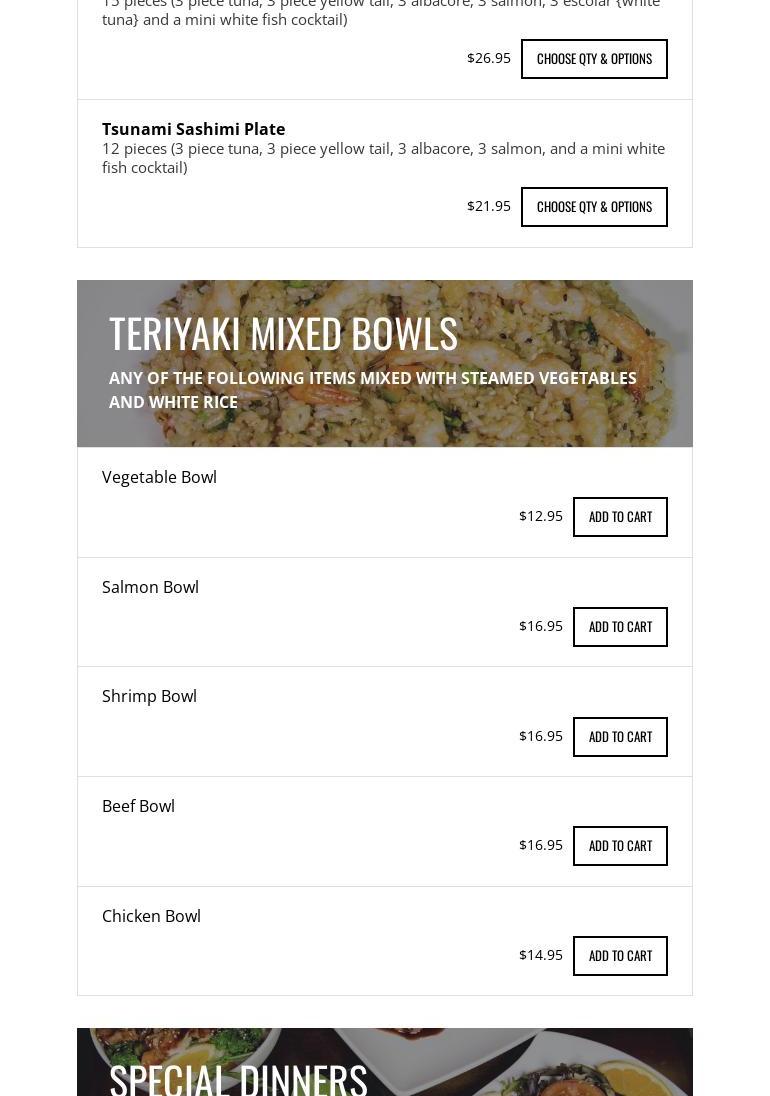
Task: Click Choose Qty & Options beside $26.95
Action: click(594, 59)
